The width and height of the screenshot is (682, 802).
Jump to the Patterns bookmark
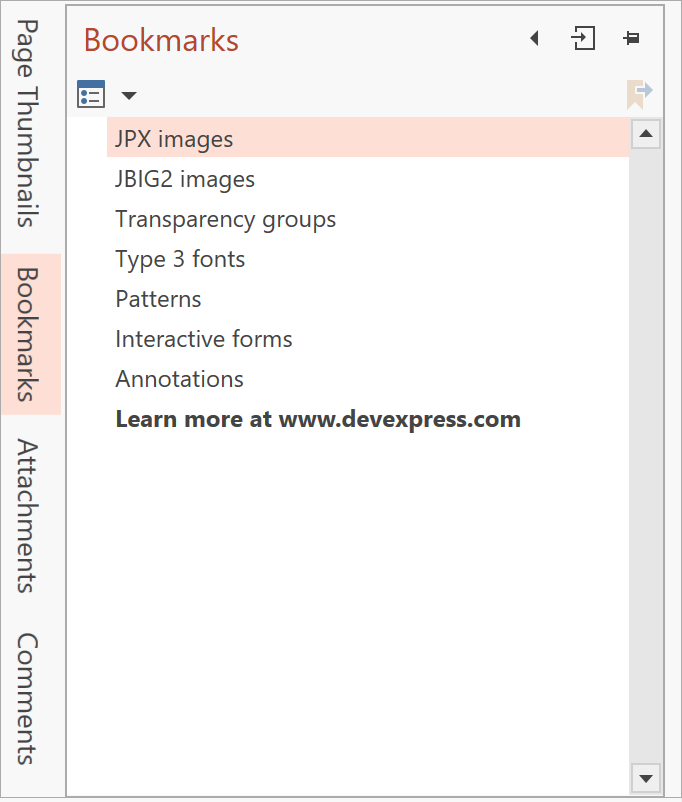pos(158,299)
